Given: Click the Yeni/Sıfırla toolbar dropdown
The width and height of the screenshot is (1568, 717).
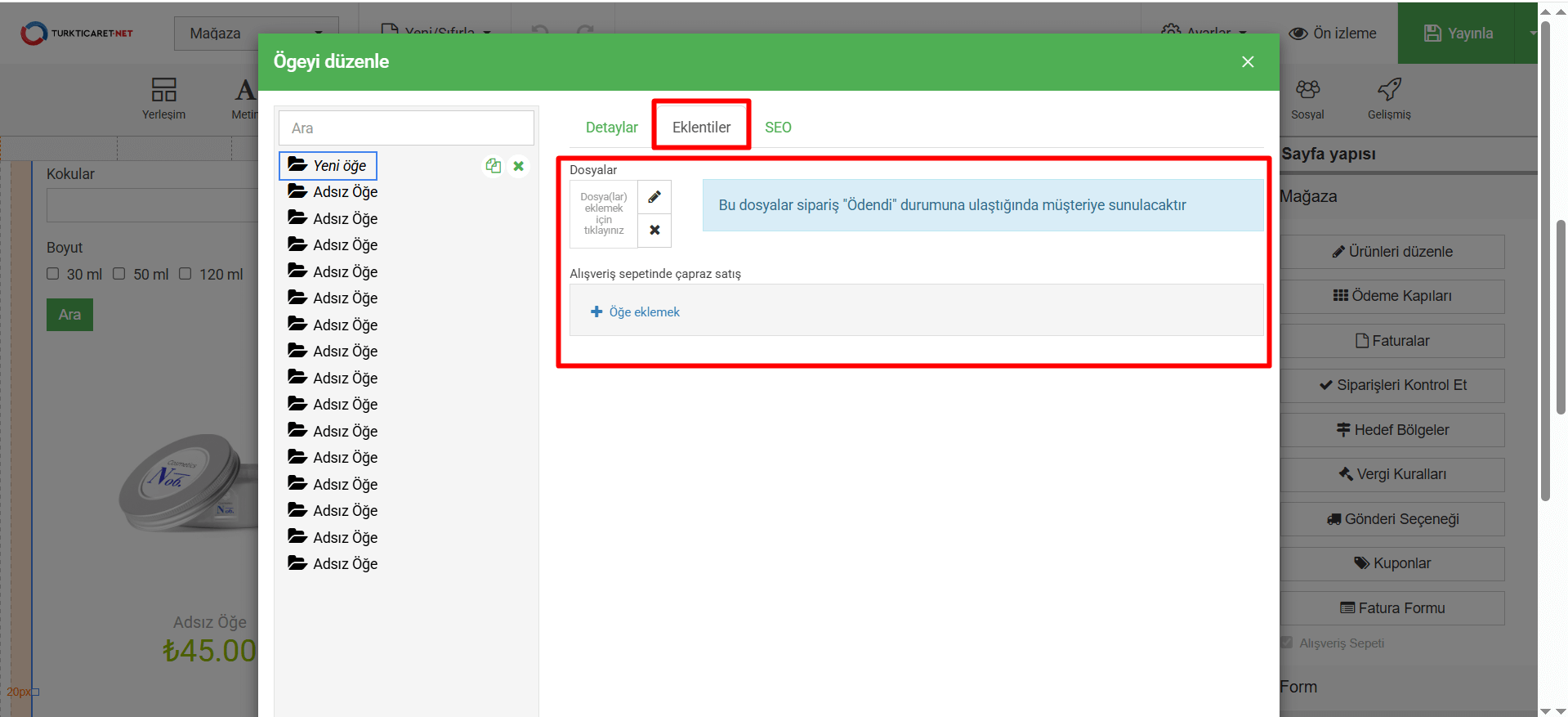Looking at the screenshot, I should pos(436,32).
